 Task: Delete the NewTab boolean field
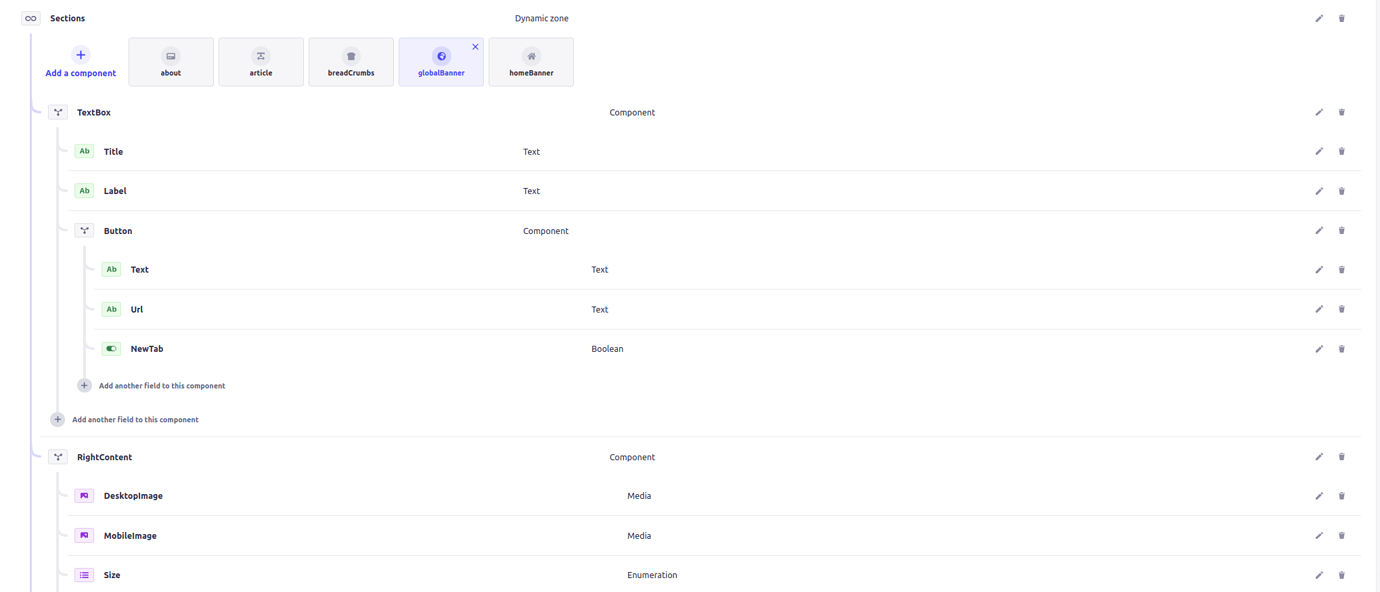click(x=1341, y=348)
